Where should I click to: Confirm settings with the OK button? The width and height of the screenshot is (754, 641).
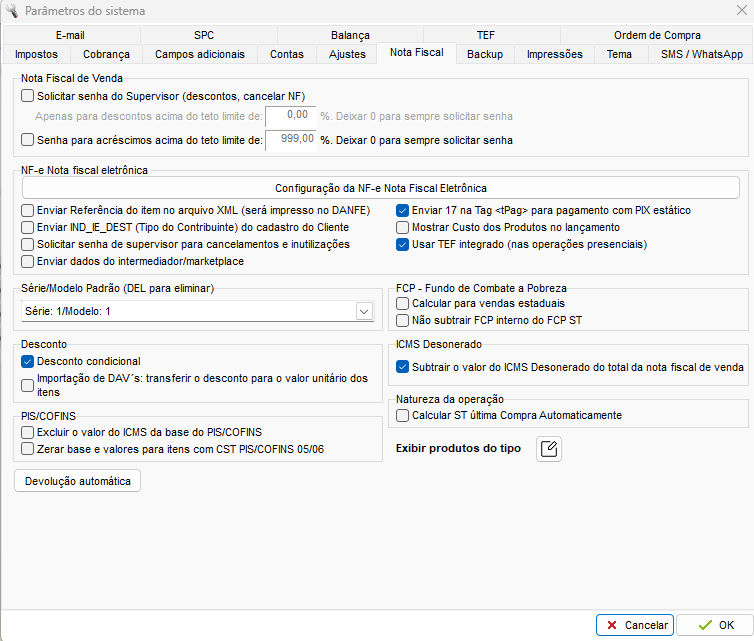(x=714, y=625)
